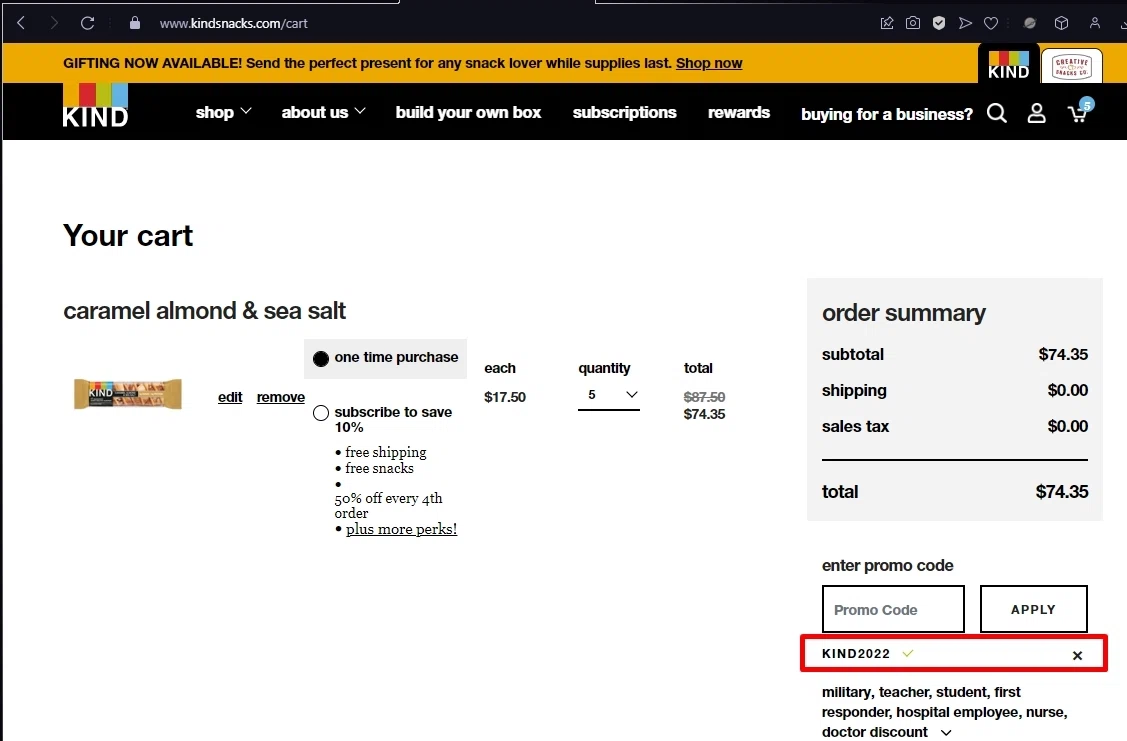
Task: Click the round extension icon beside heart
Action: (x=1030, y=23)
